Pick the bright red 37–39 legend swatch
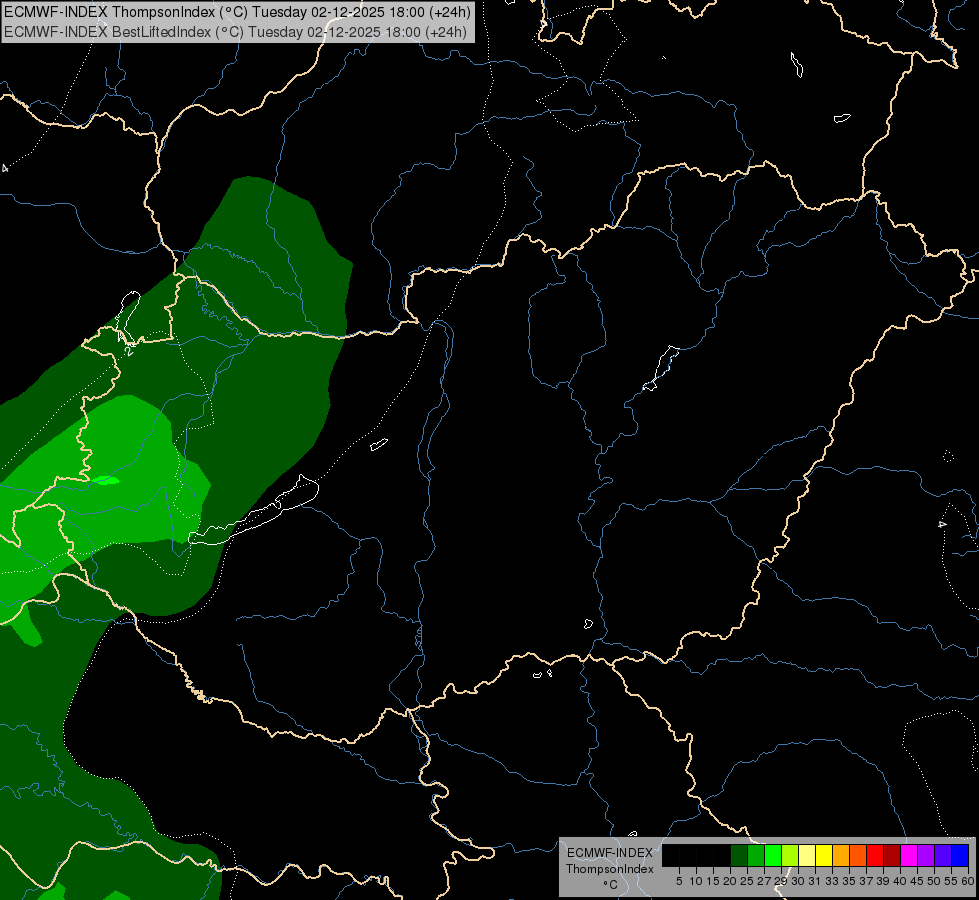This screenshot has height=900, width=979. (875, 855)
